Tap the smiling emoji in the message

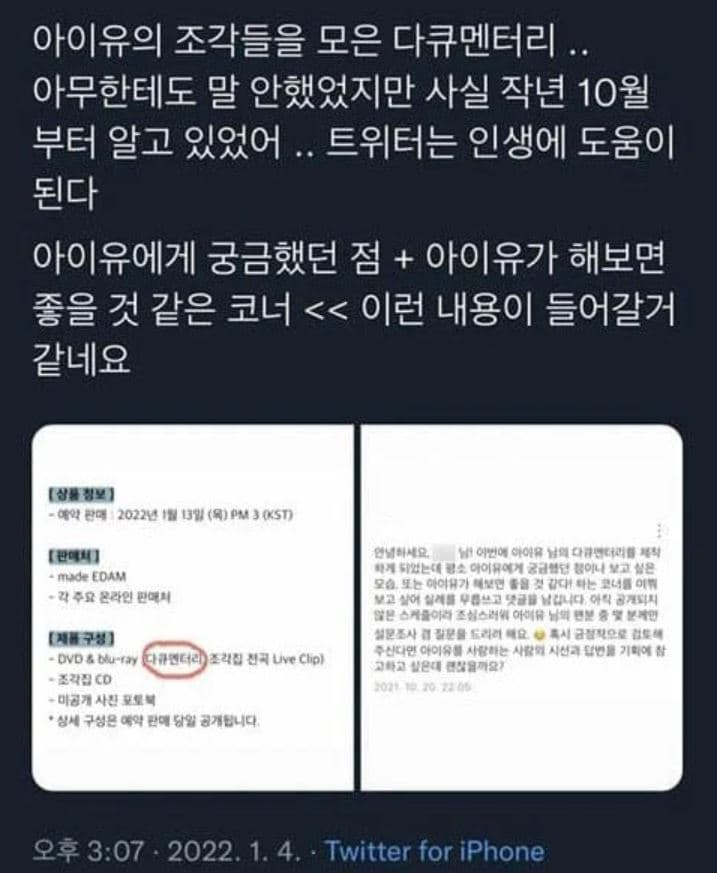pos(537,635)
